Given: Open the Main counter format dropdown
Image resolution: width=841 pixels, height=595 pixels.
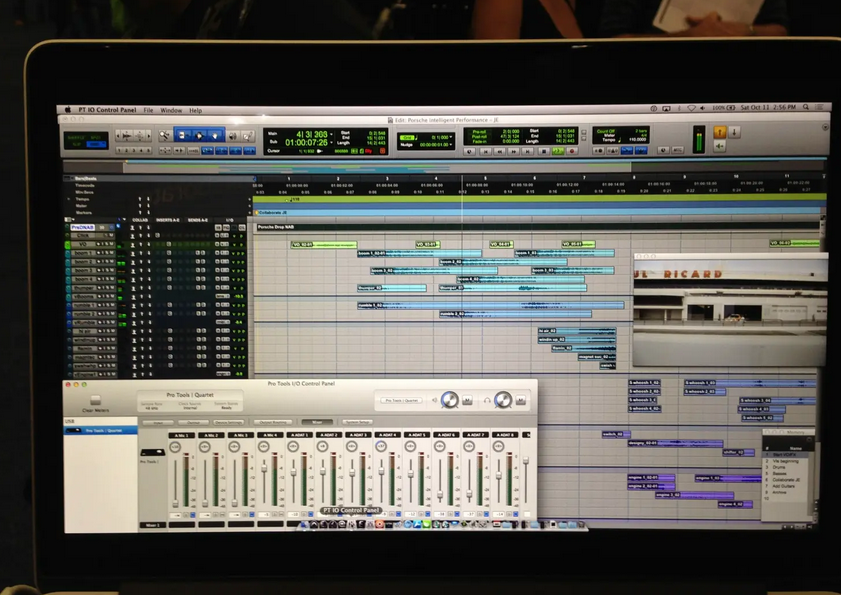Looking at the screenshot, I should point(332,134).
